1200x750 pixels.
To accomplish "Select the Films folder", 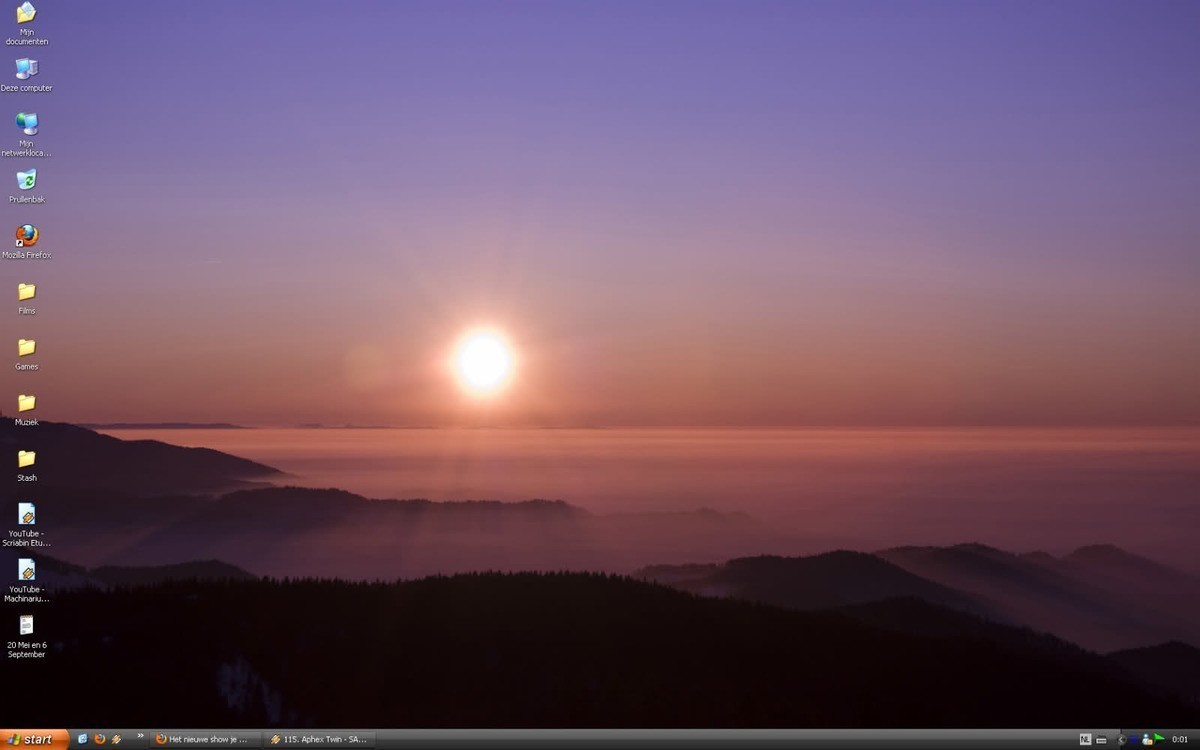I will click(26, 292).
